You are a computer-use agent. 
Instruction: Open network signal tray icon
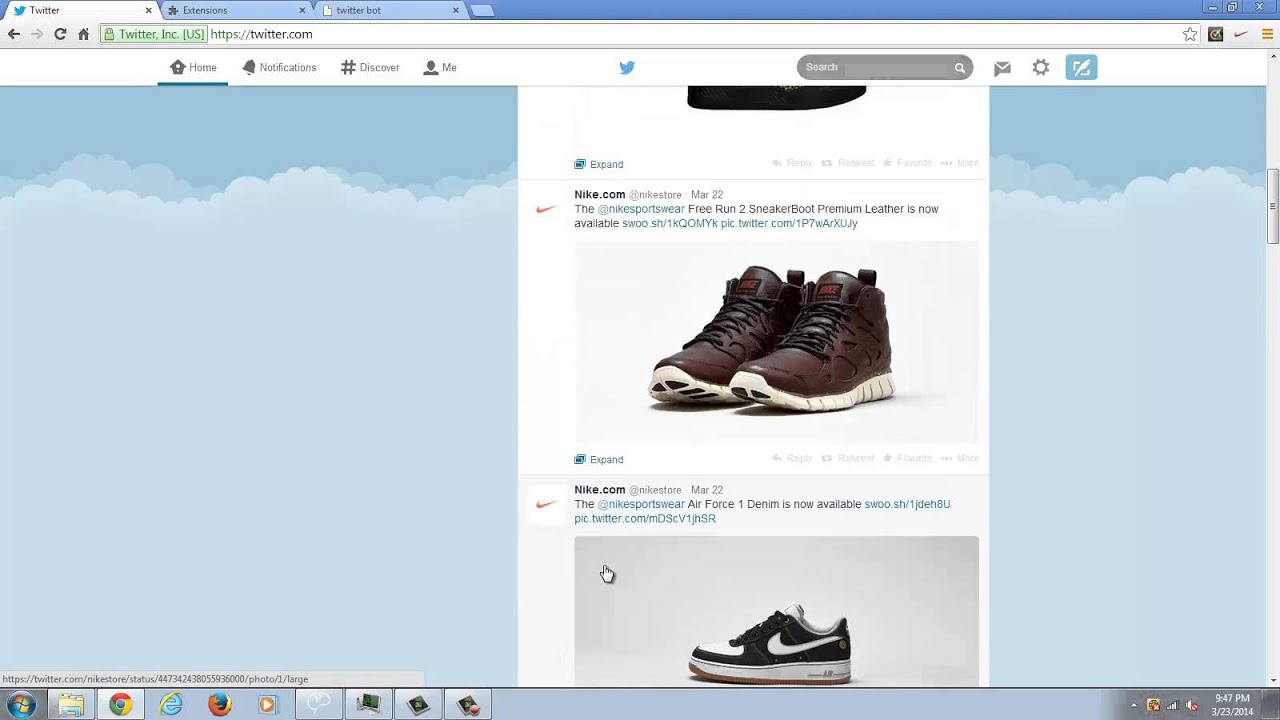[x=1172, y=705]
